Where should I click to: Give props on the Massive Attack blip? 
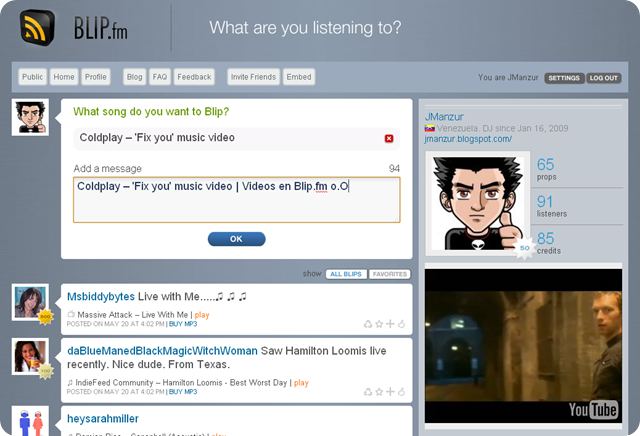[x=401, y=324]
